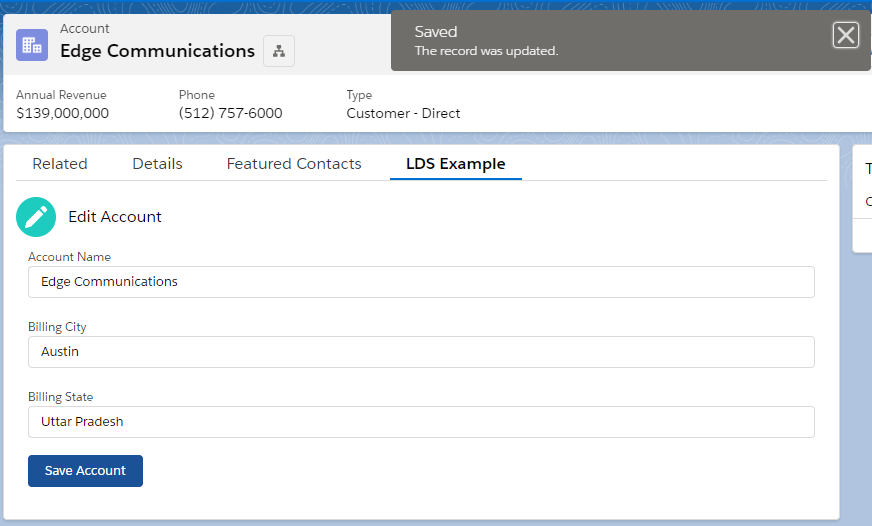Select the Featured Contacts tab

coord(294,164)
